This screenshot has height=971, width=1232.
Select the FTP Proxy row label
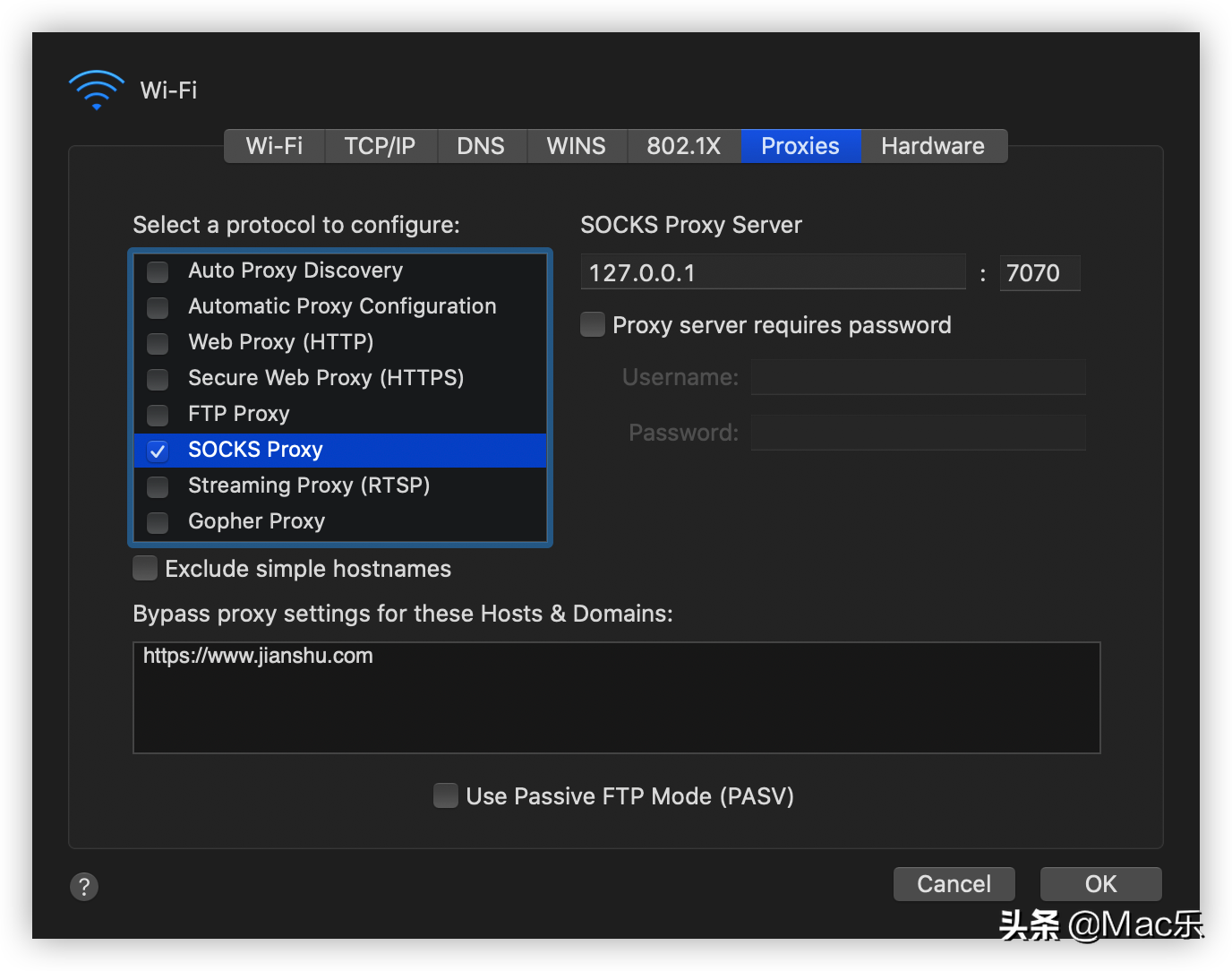[239, 414]
